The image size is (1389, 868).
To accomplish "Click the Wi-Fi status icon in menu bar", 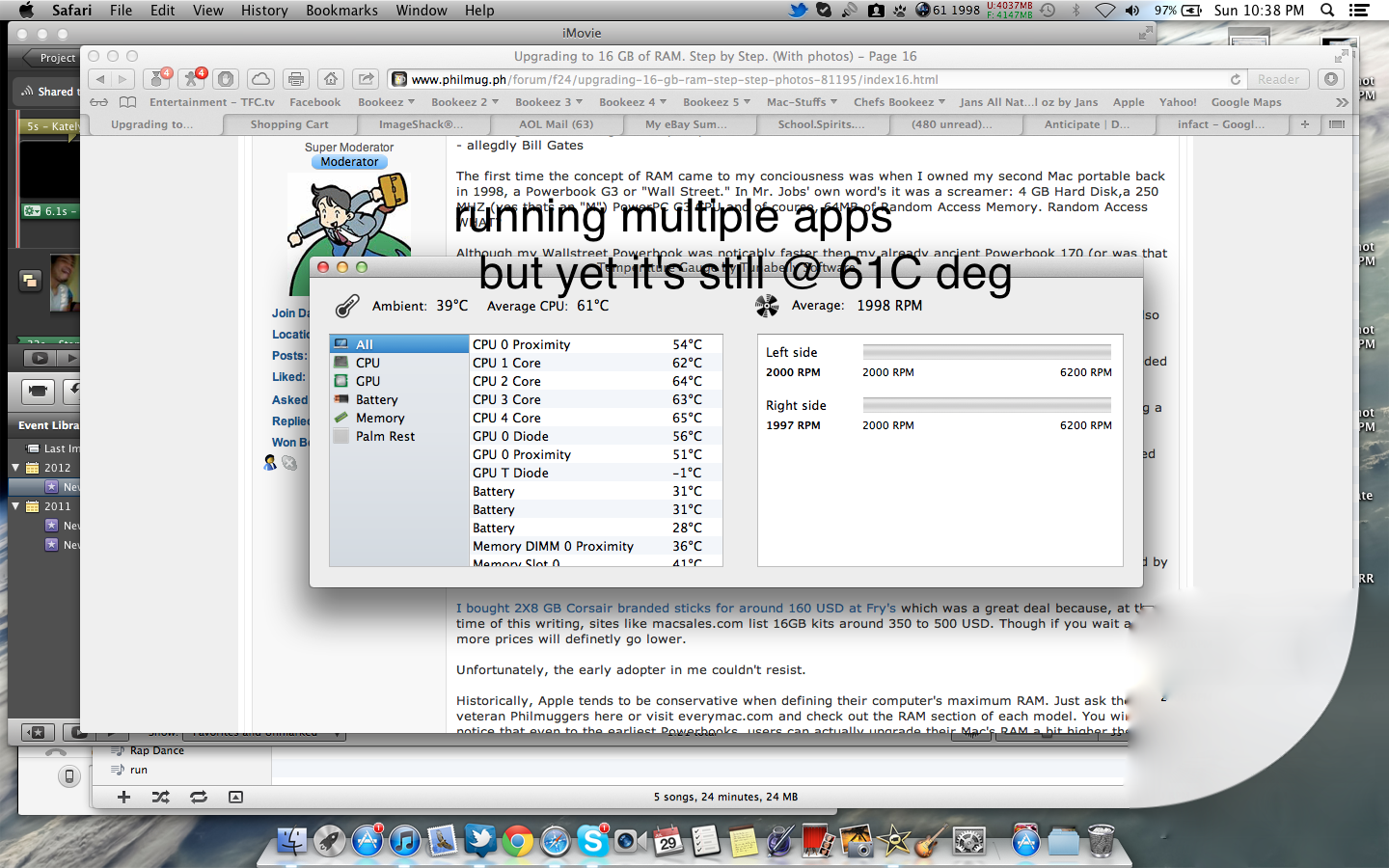I will point(1104,11).
